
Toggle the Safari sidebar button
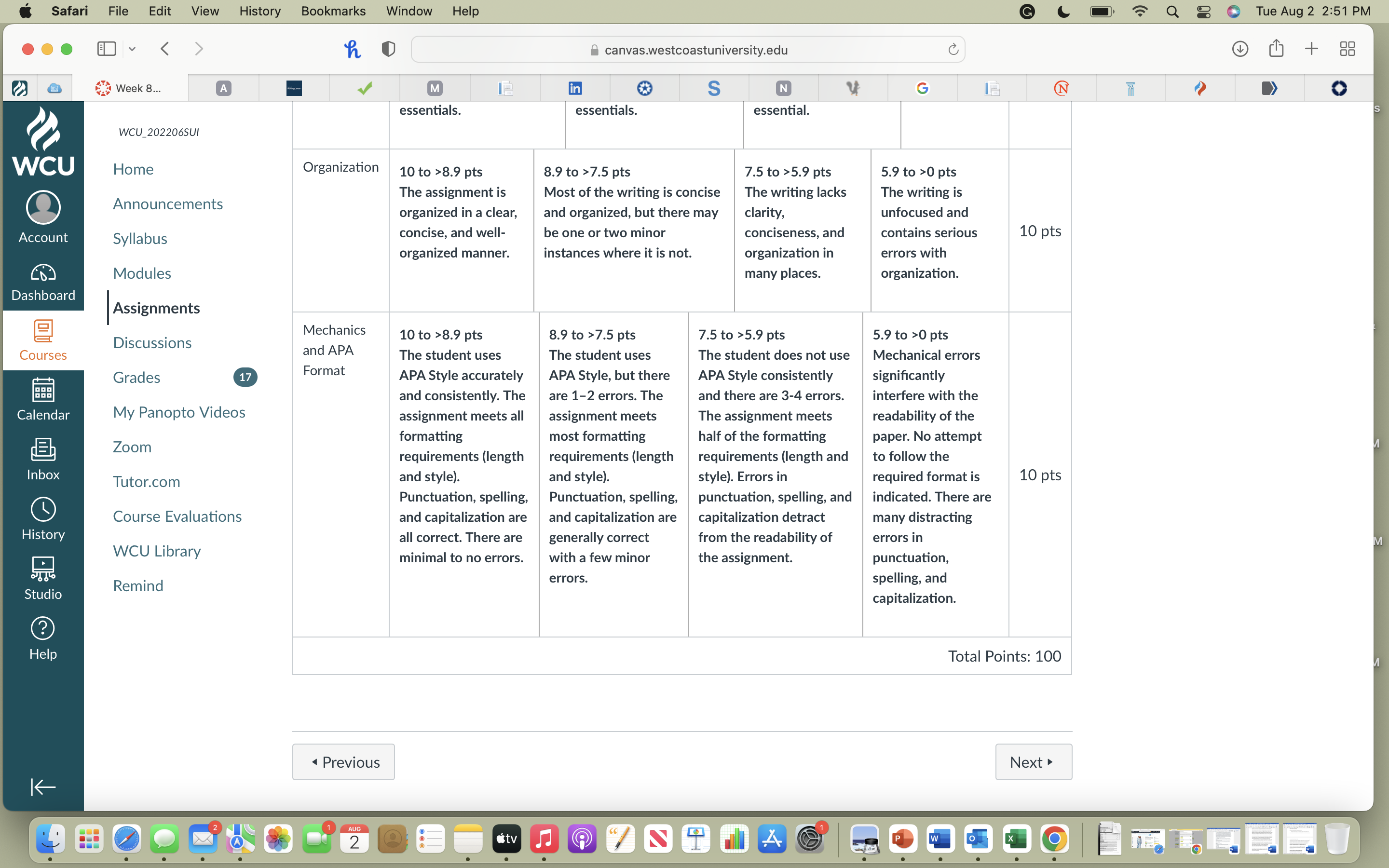pos(107,49)
